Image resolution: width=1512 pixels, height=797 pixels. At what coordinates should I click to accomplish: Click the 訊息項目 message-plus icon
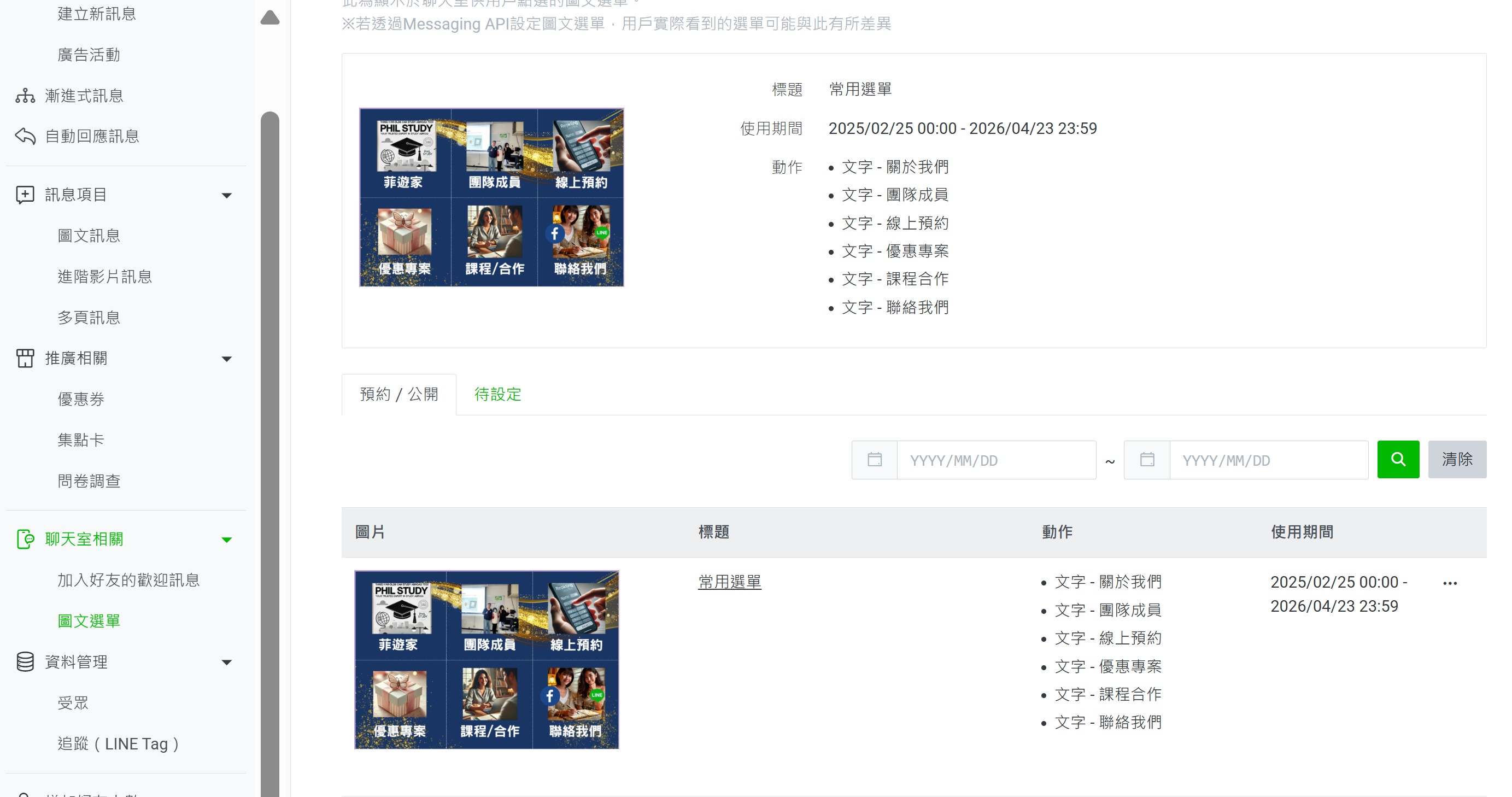[x=25, y=195]
